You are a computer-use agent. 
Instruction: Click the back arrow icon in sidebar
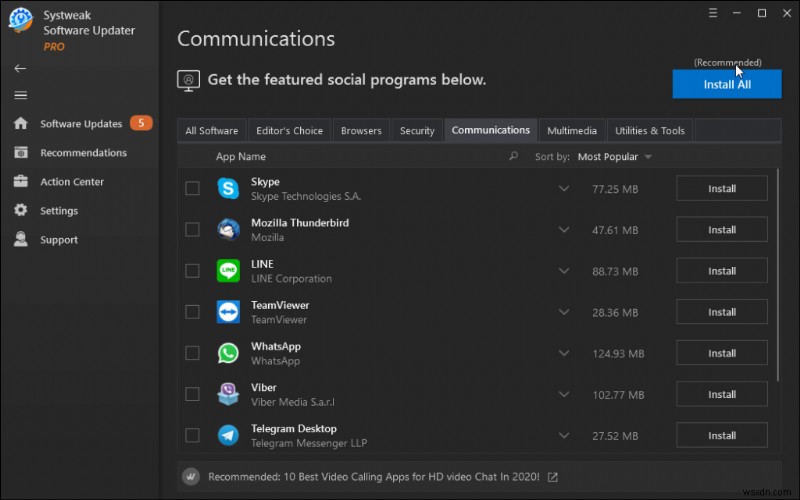(20, 68)
